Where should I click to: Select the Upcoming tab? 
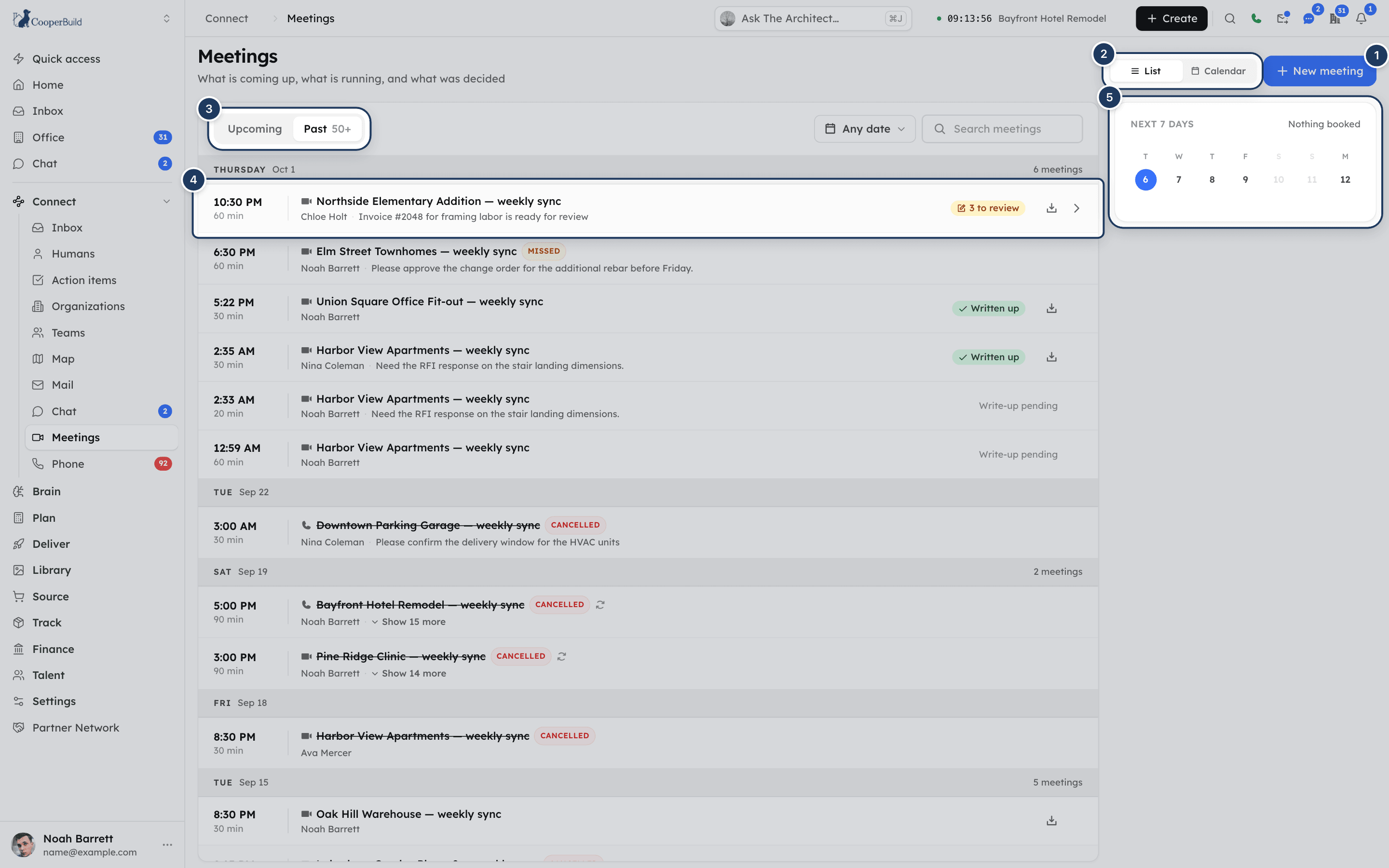pos(255,129)
